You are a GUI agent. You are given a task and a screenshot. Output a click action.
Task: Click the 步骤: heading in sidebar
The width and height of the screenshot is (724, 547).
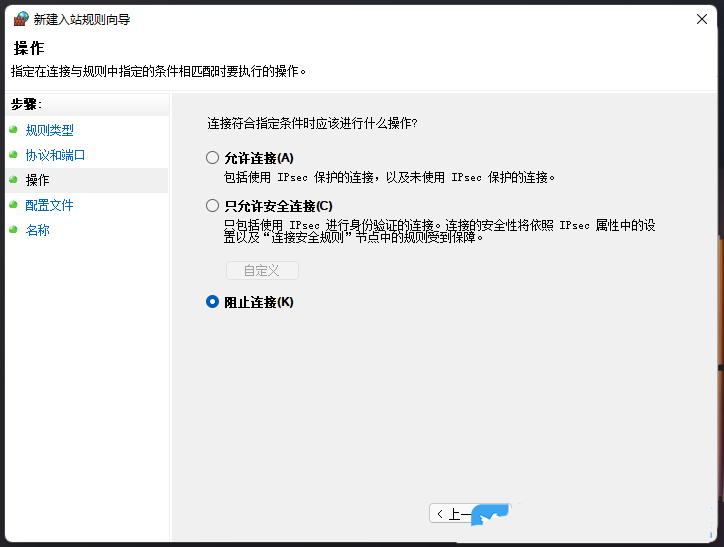pos(26,104)
